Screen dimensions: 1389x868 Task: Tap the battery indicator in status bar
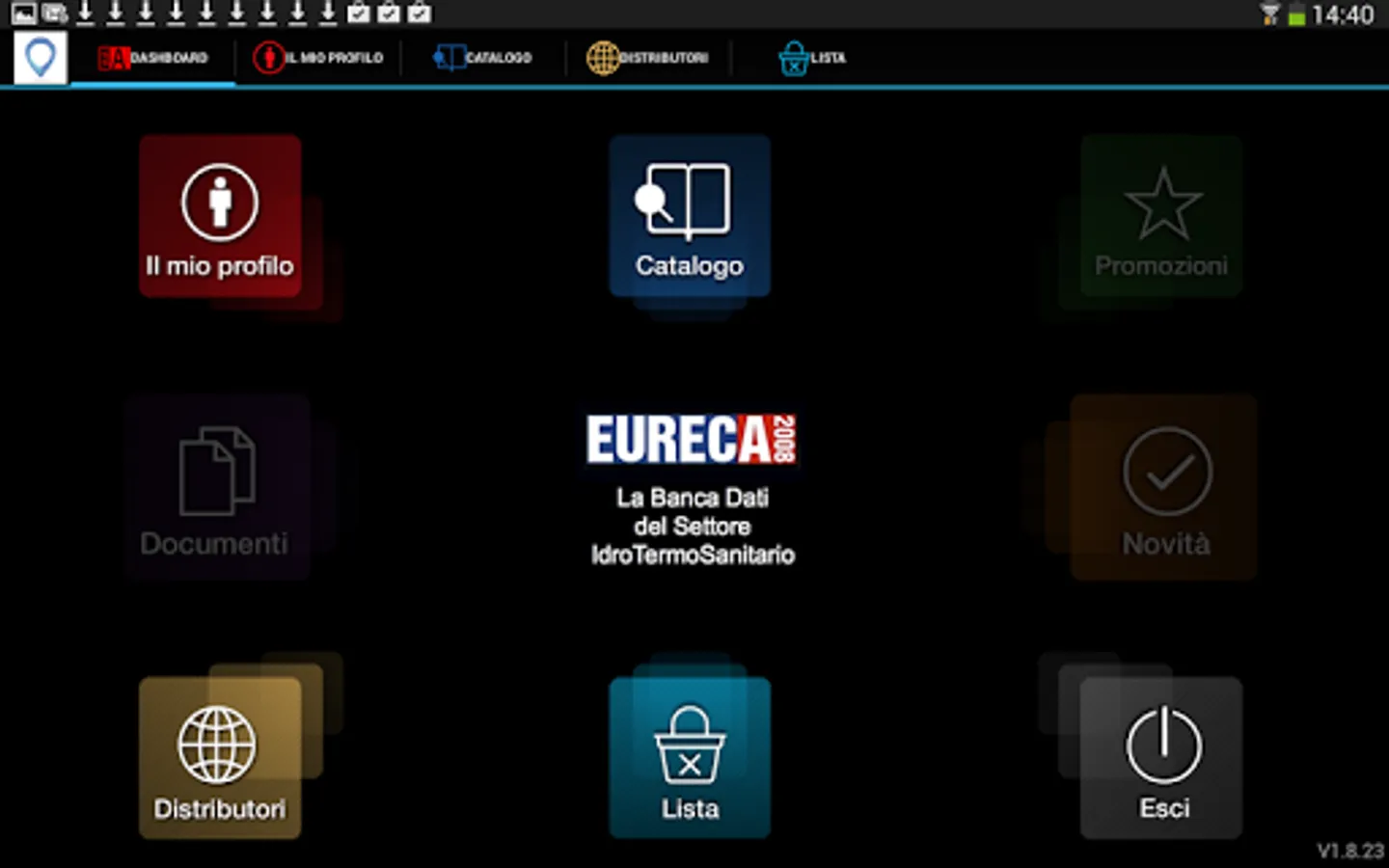(x=1297, y=14)
